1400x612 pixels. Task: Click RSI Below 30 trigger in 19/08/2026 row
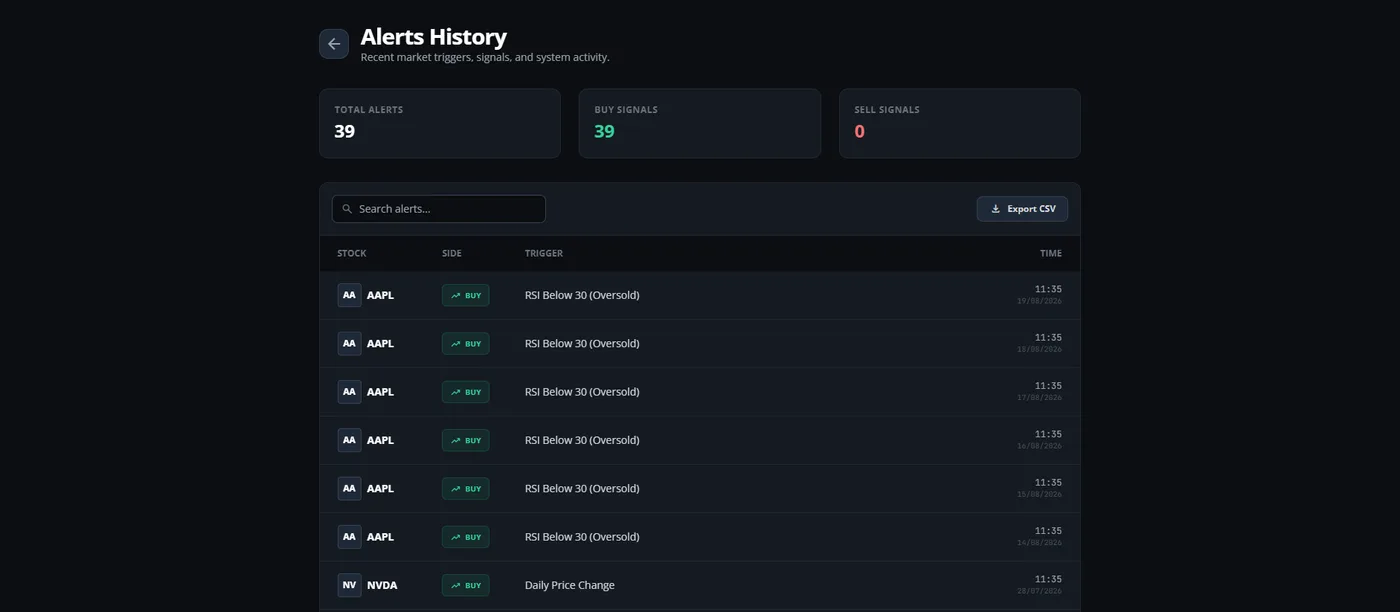tap(582, 295)
